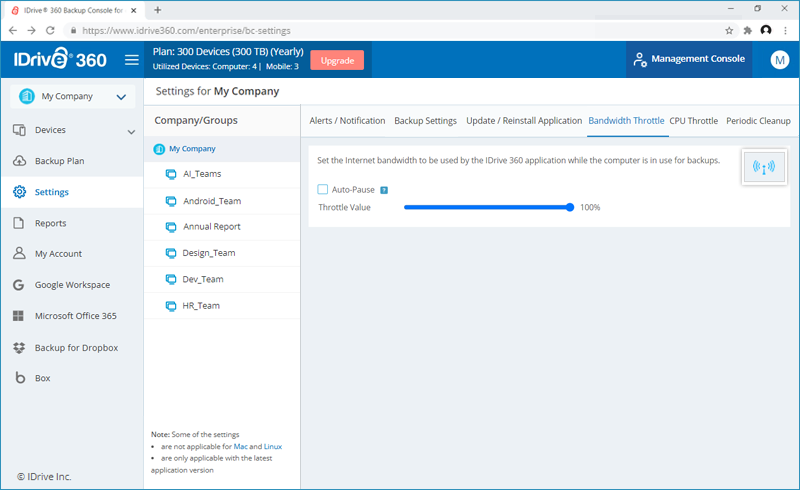Open the My Company dropdown selector
The image size is (800, 490).
(x=71, y=97)
